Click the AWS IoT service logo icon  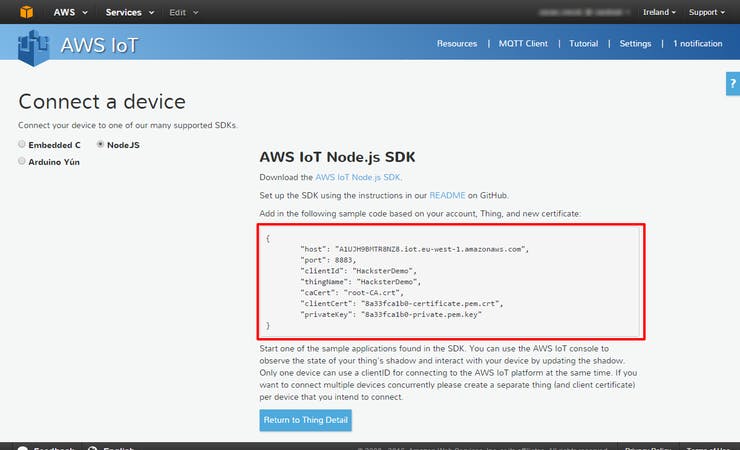[35, 46]
